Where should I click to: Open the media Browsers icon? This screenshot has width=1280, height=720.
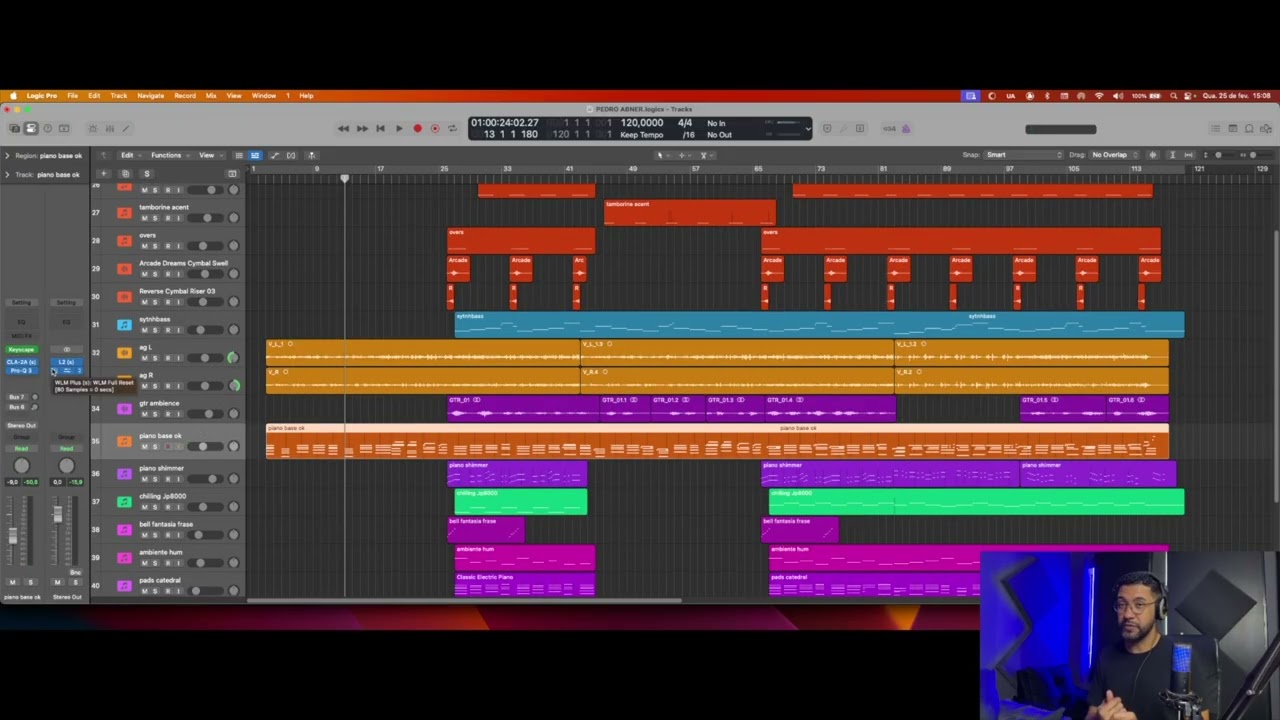[1266, 128]
